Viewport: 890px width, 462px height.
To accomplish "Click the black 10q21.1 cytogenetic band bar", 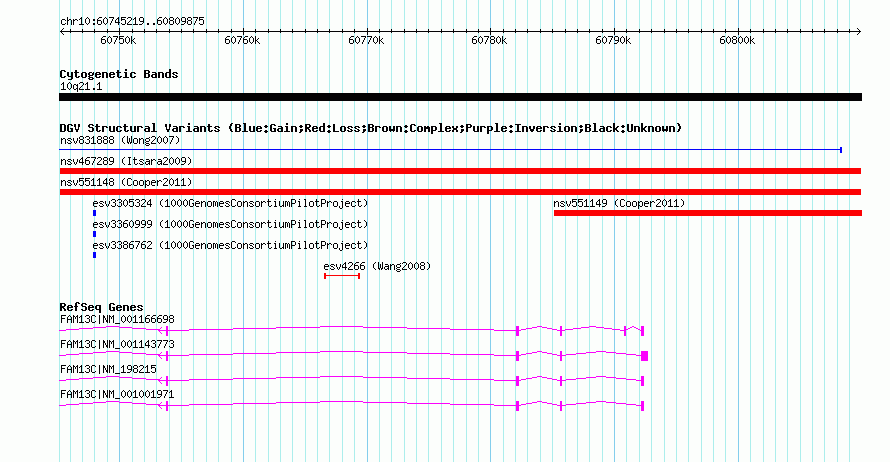I will pos(460,97).
